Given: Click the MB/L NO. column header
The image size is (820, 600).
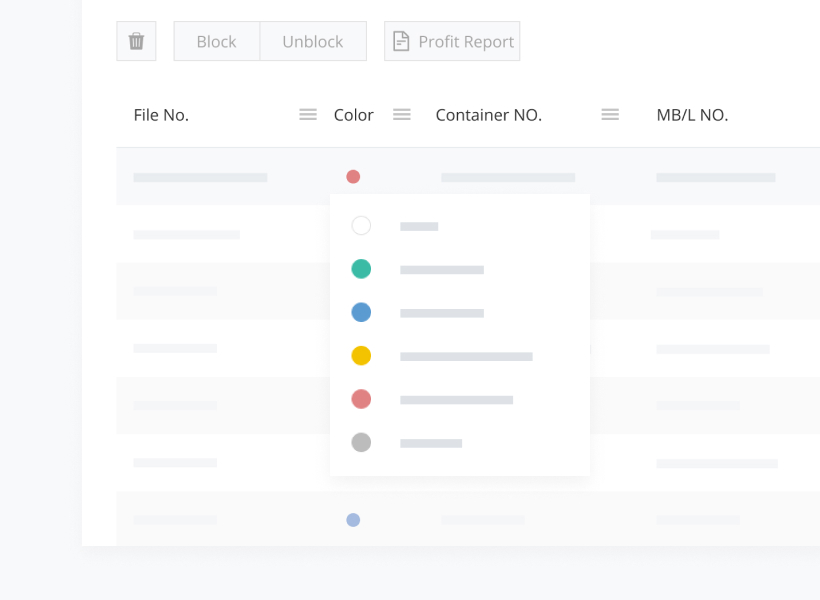Looking at the screenshot, I should coord(692,115).
